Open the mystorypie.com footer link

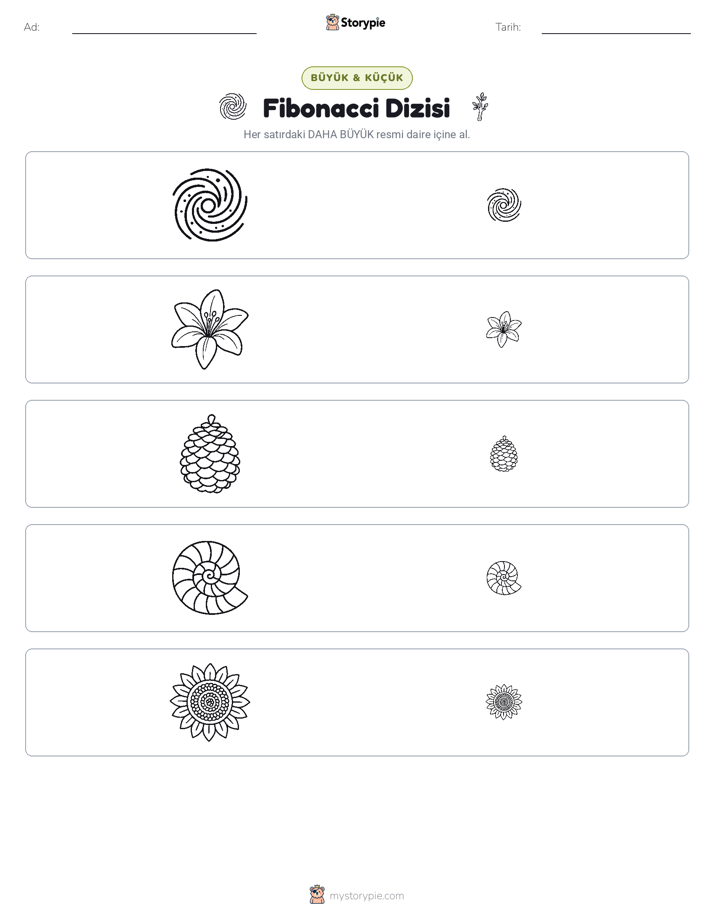tap(366, 896)
